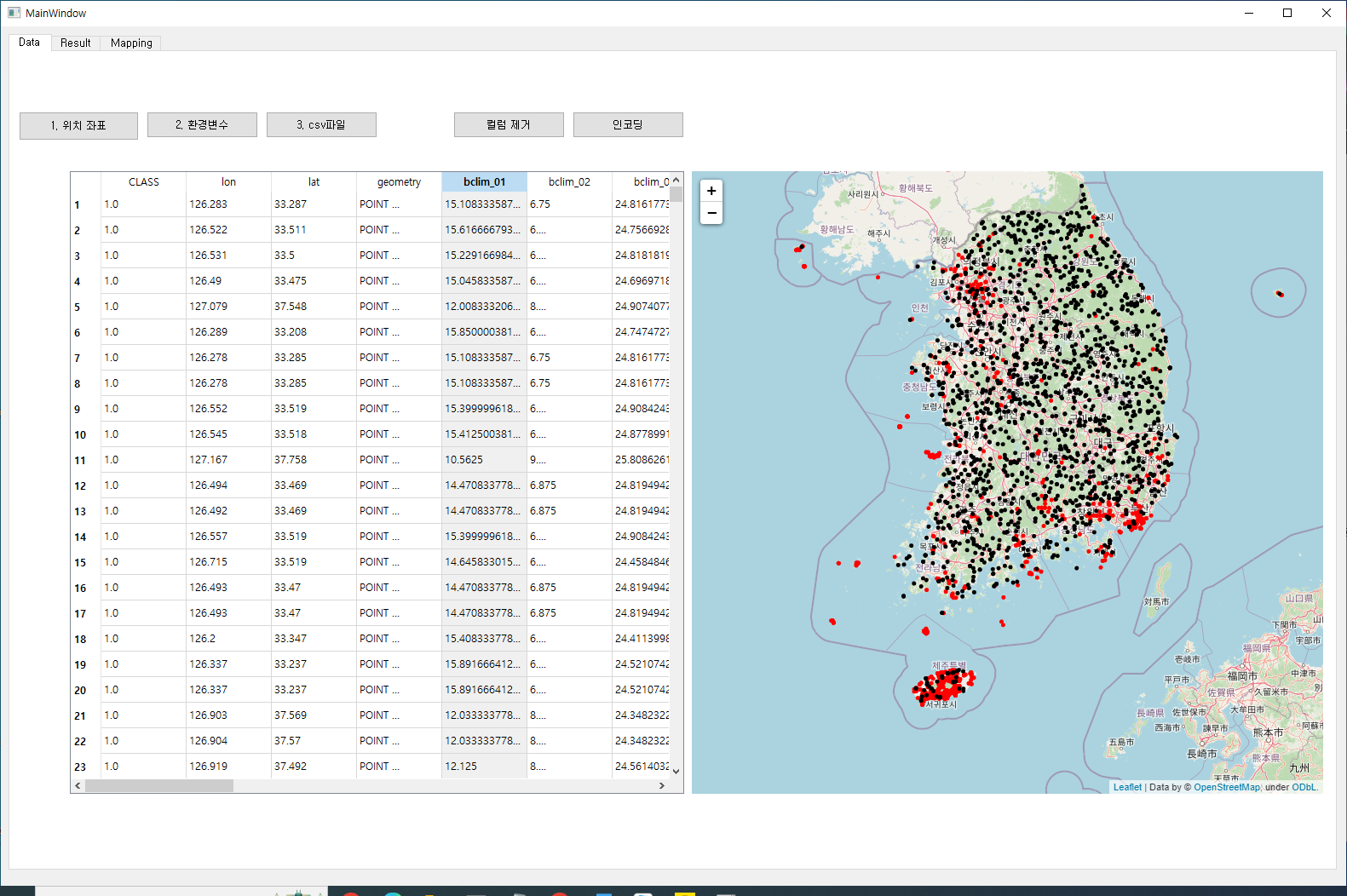Viewport: 1347px width, 896px height.
Task: Maximize the MainWindow window
Action: coord(1287,13)
